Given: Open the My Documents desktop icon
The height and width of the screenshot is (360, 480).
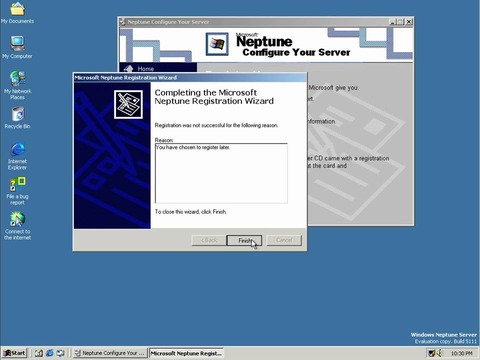Looking at the screenshot, I should (17, 13).
